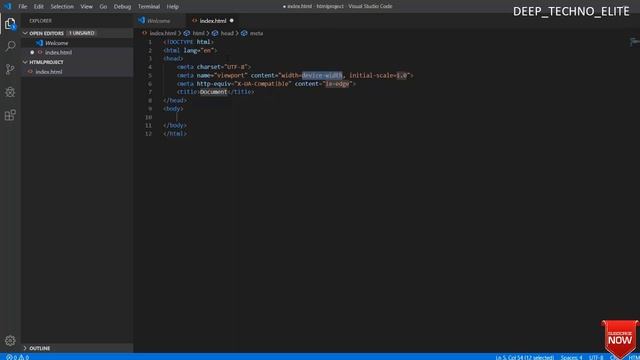Click the meta breadcrumb segment

tap(256, 33)
